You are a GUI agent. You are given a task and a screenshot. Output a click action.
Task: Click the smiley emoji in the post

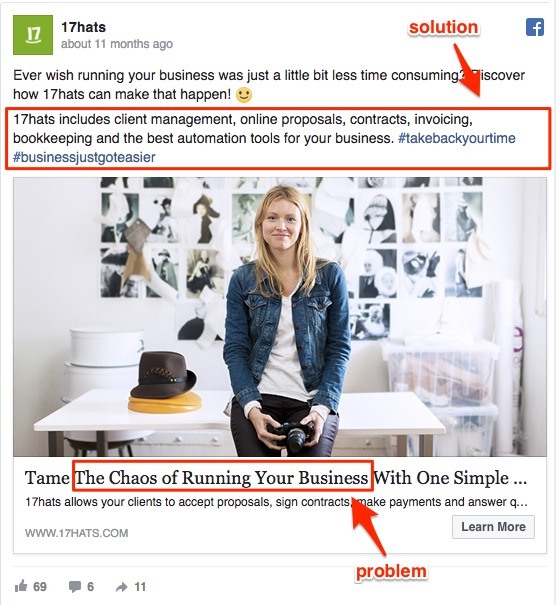[x=244, y=95]
